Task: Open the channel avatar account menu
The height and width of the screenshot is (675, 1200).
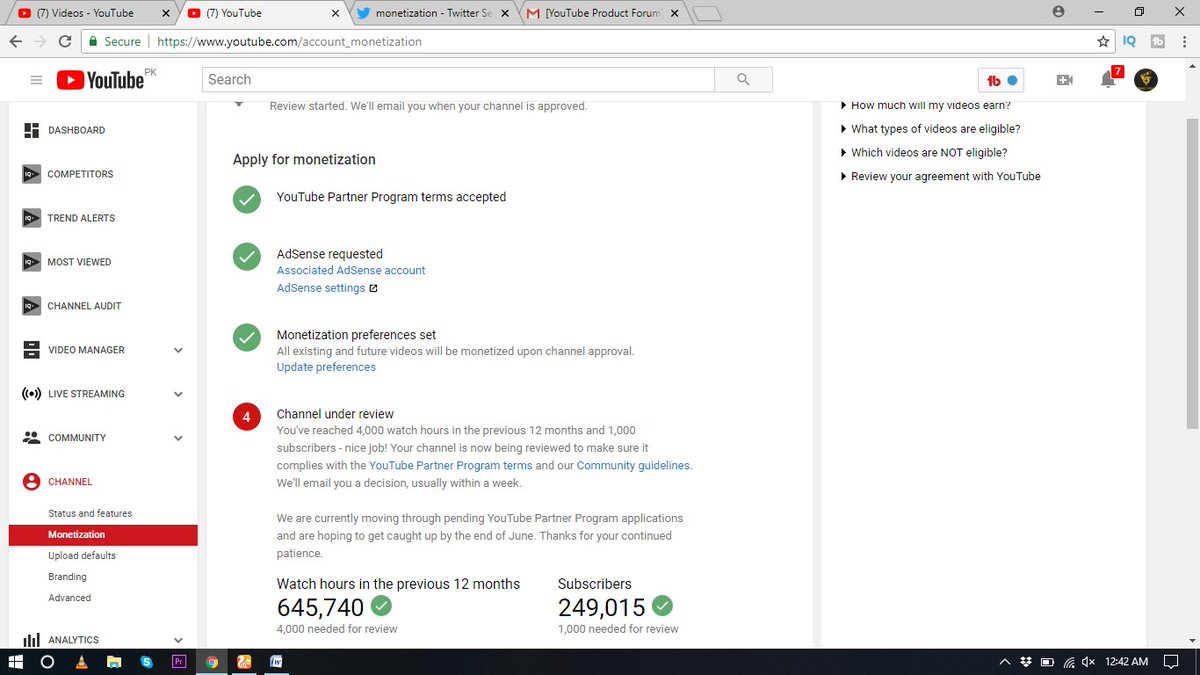Action: tap(1146, 80)
